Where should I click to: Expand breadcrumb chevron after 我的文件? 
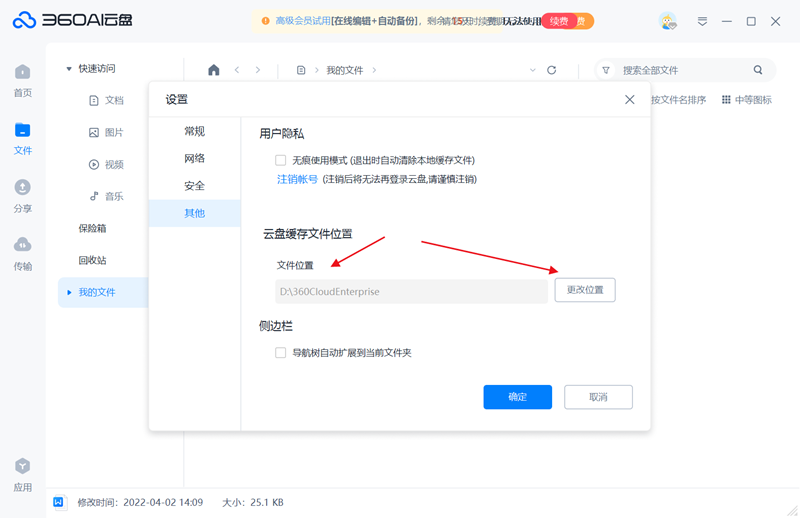[x=374, y=70]
